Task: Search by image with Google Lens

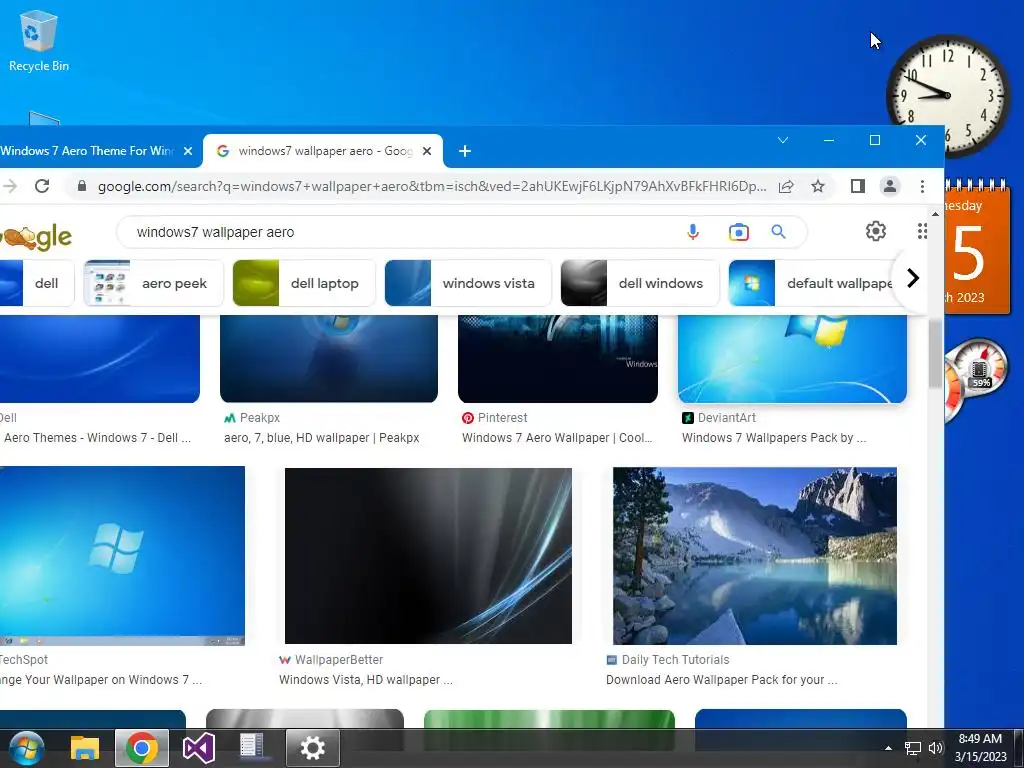Action: 739,232
